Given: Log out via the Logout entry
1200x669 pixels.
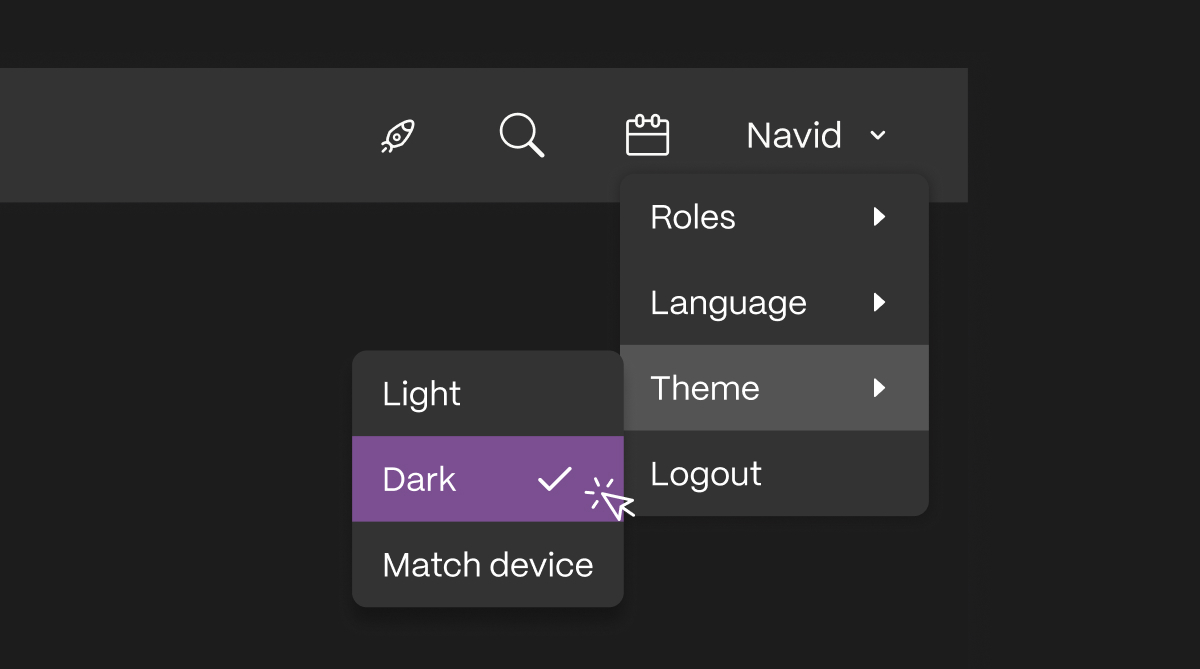Looking at the screenshot, I should pos(774,473).
